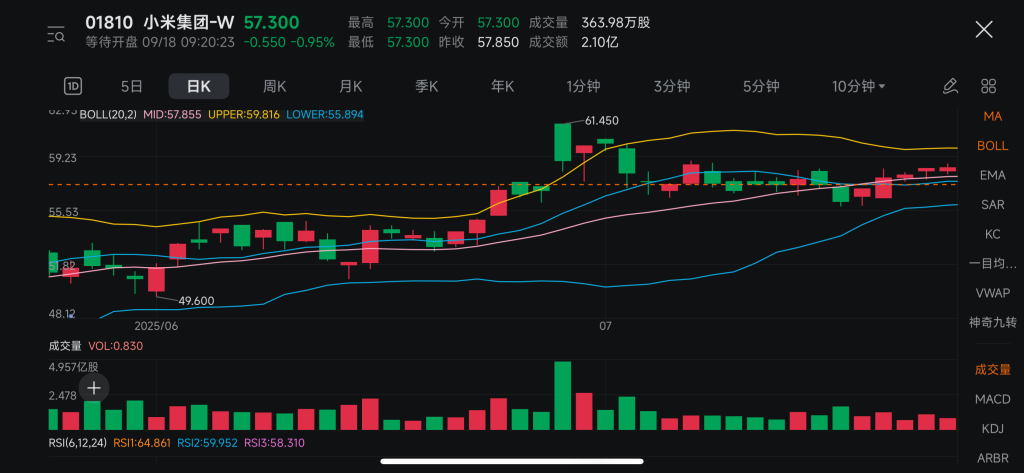
Task: Select the MACD sub-indicator
Action: pyautogui.click(x=992, y=399)
